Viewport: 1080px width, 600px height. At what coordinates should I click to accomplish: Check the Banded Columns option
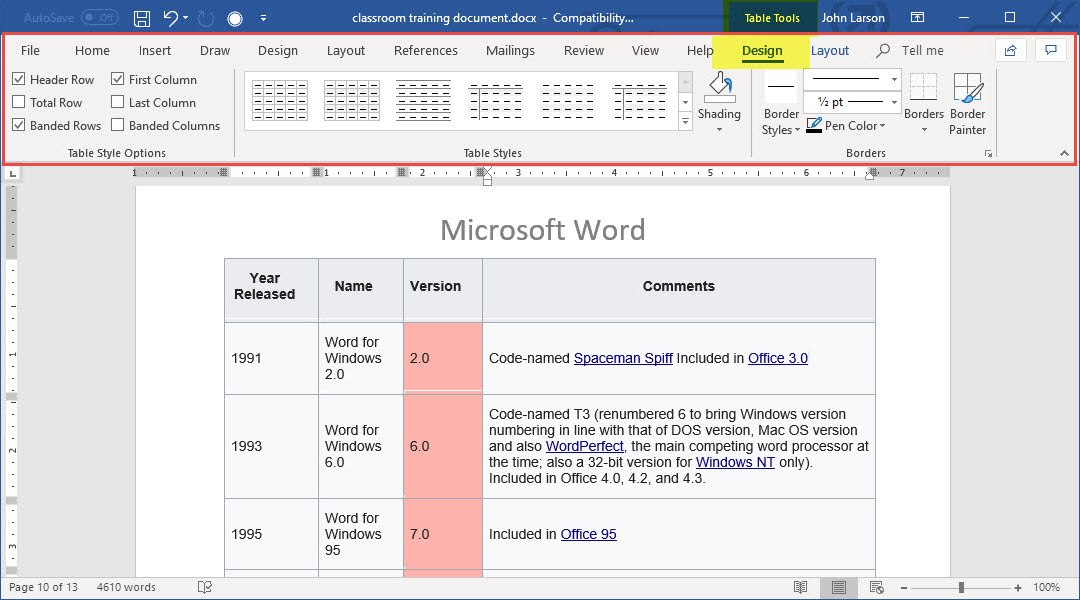click(118, 125)
